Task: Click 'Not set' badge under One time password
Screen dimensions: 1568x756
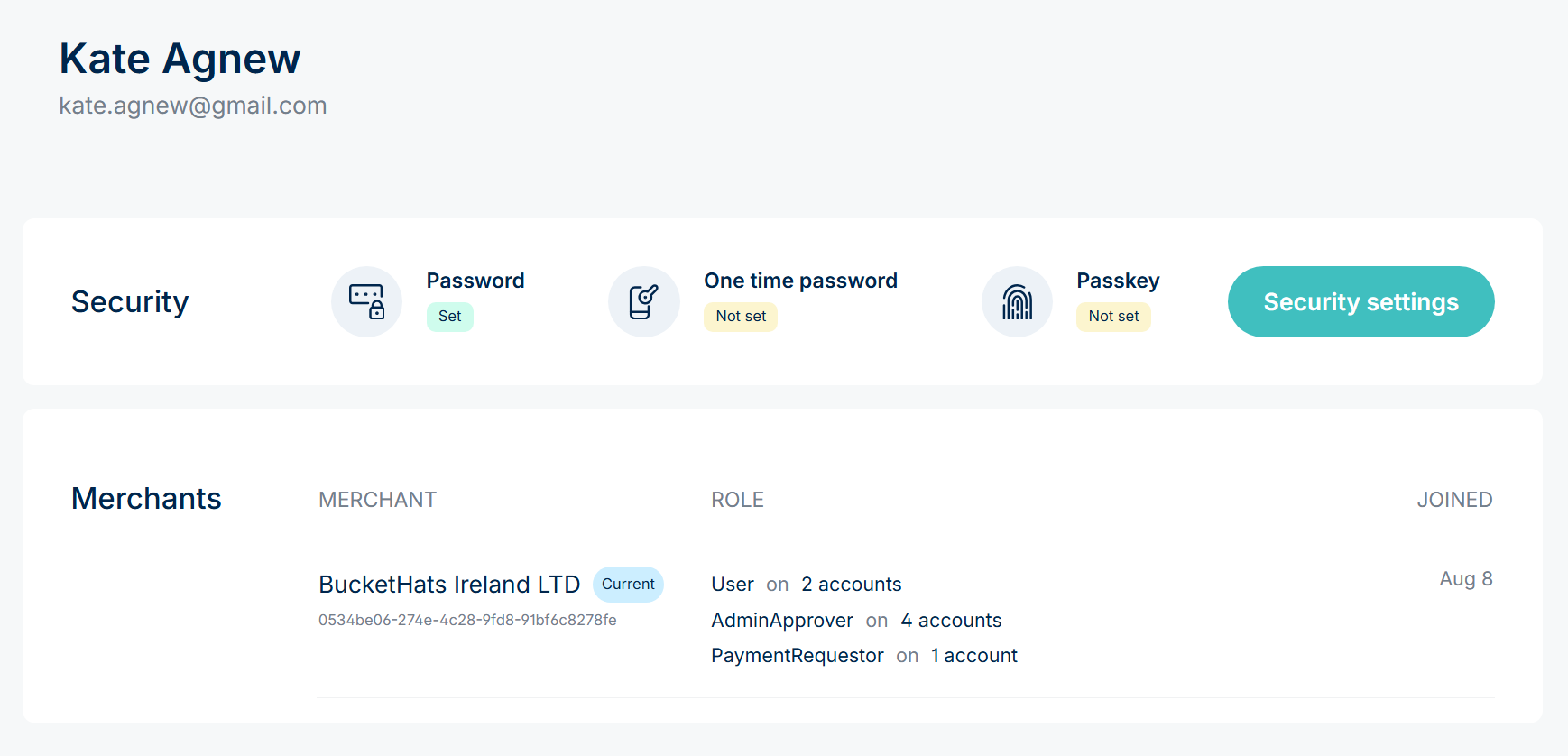Action: coord(740,317)
